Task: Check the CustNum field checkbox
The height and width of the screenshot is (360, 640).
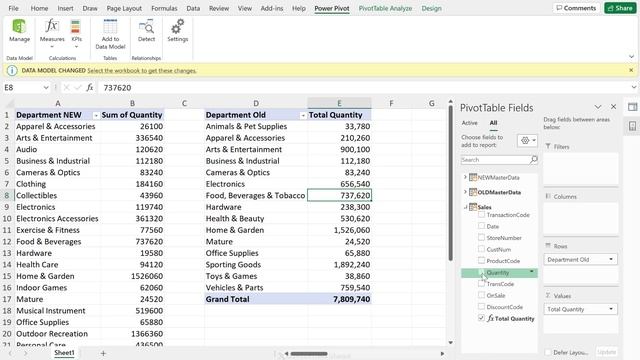Action: tap(481, 249)
